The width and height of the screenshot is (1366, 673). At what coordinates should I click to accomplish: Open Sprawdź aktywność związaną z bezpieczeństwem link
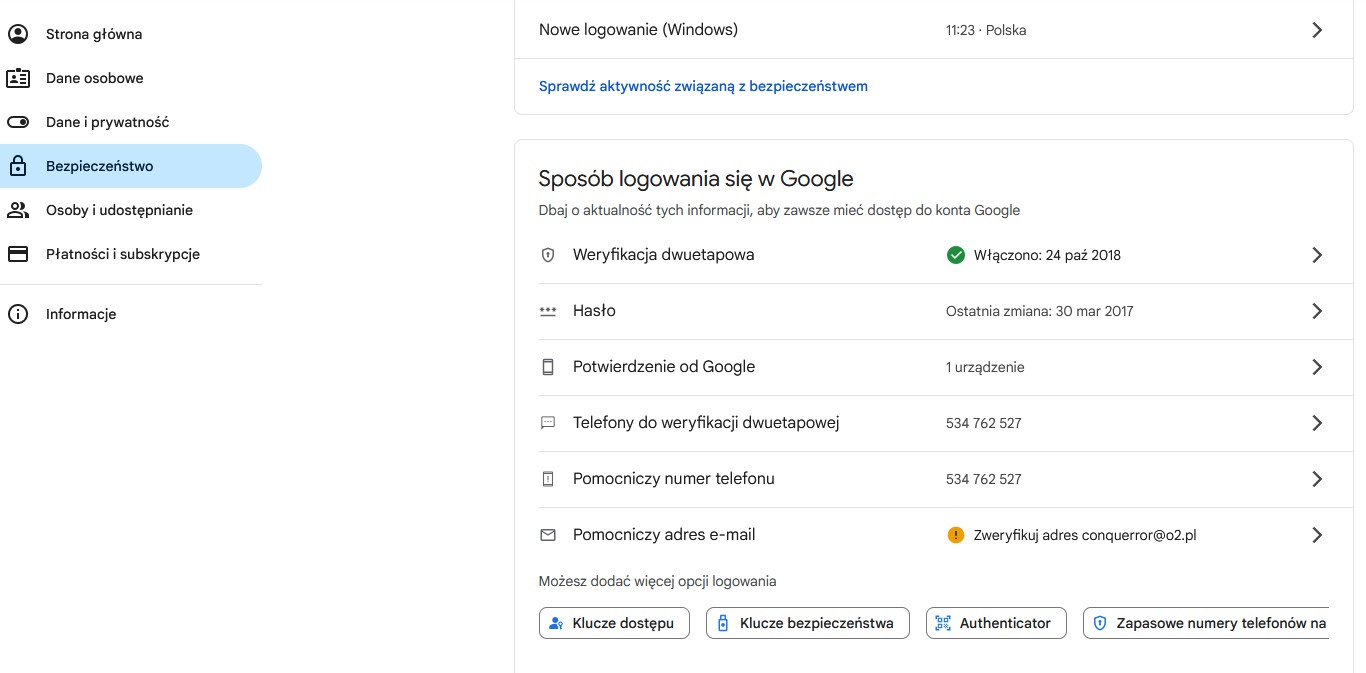703,86
